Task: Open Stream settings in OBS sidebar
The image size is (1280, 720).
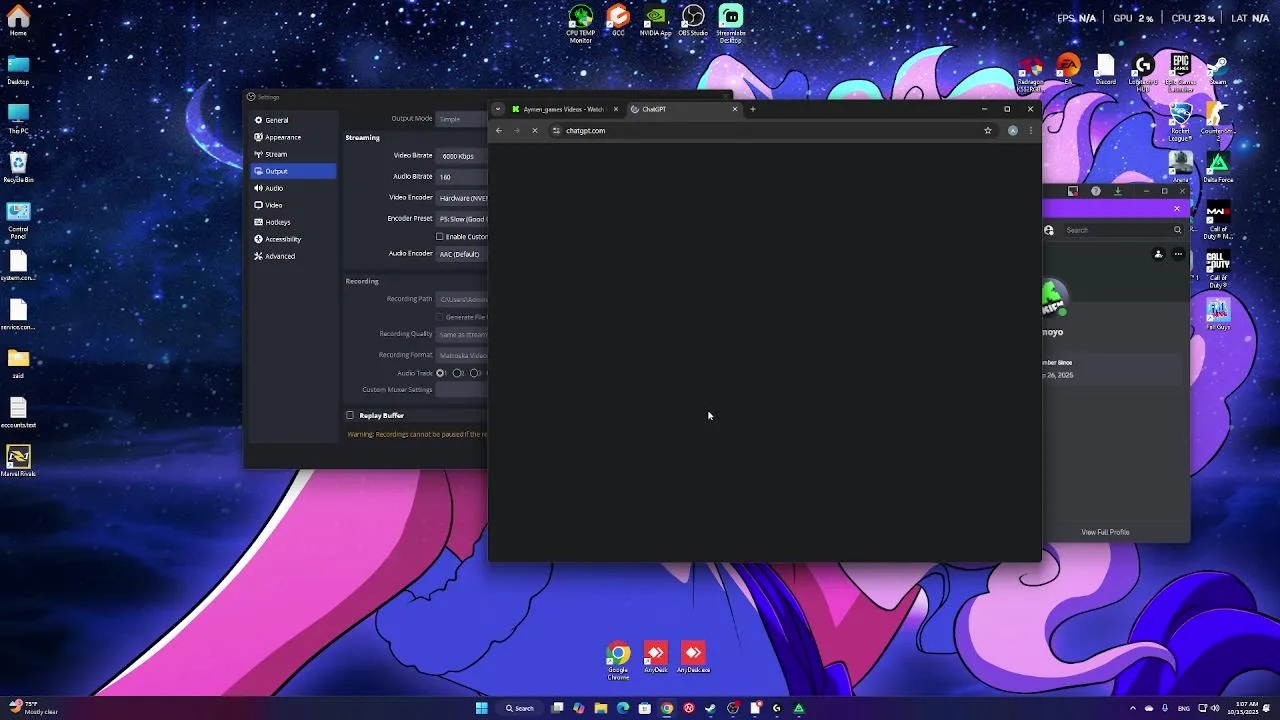Action: coord(293,154)
